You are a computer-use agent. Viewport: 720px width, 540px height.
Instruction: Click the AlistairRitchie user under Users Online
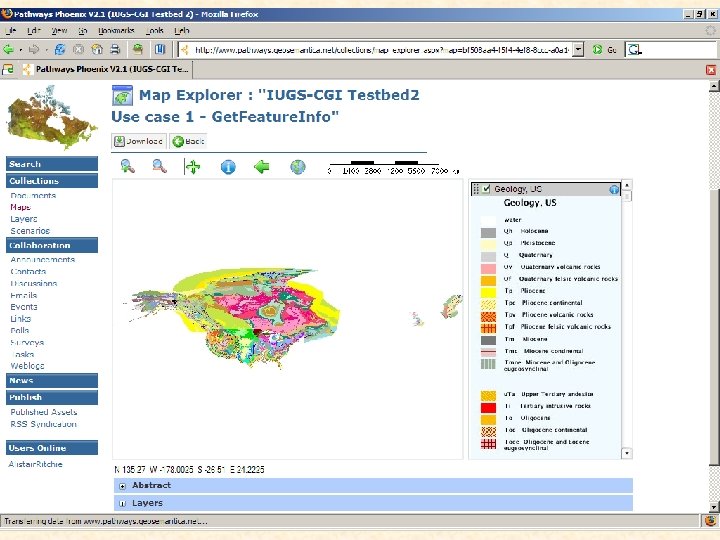pyautogui.click(x=35, y=464)
